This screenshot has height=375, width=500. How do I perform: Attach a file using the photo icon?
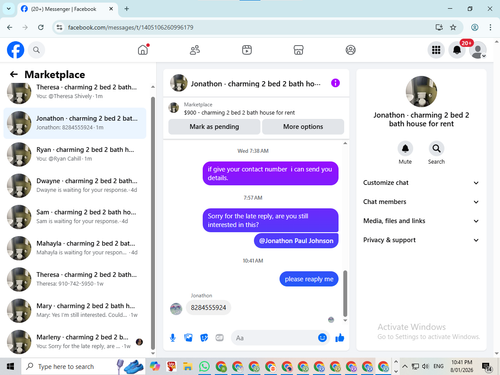(x=188, y=338)
